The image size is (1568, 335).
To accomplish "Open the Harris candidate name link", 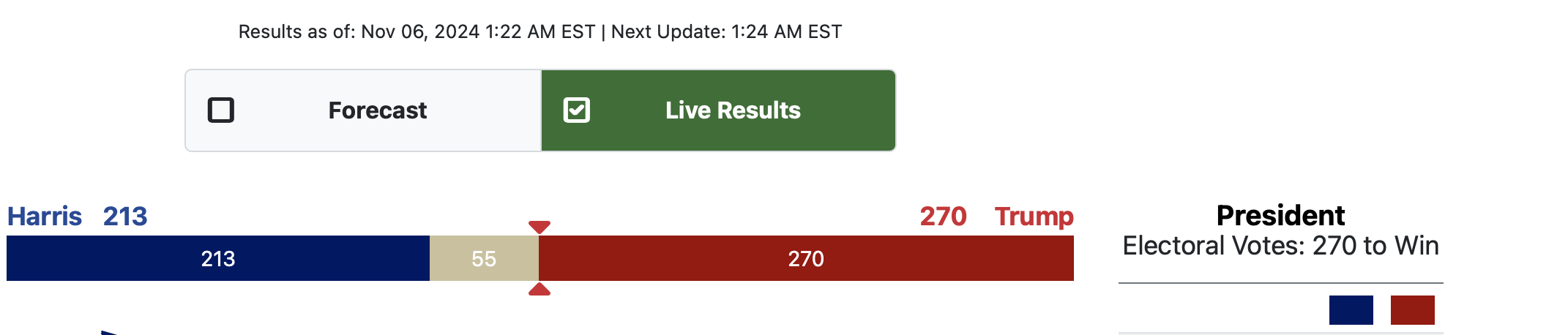I will 45,217.
